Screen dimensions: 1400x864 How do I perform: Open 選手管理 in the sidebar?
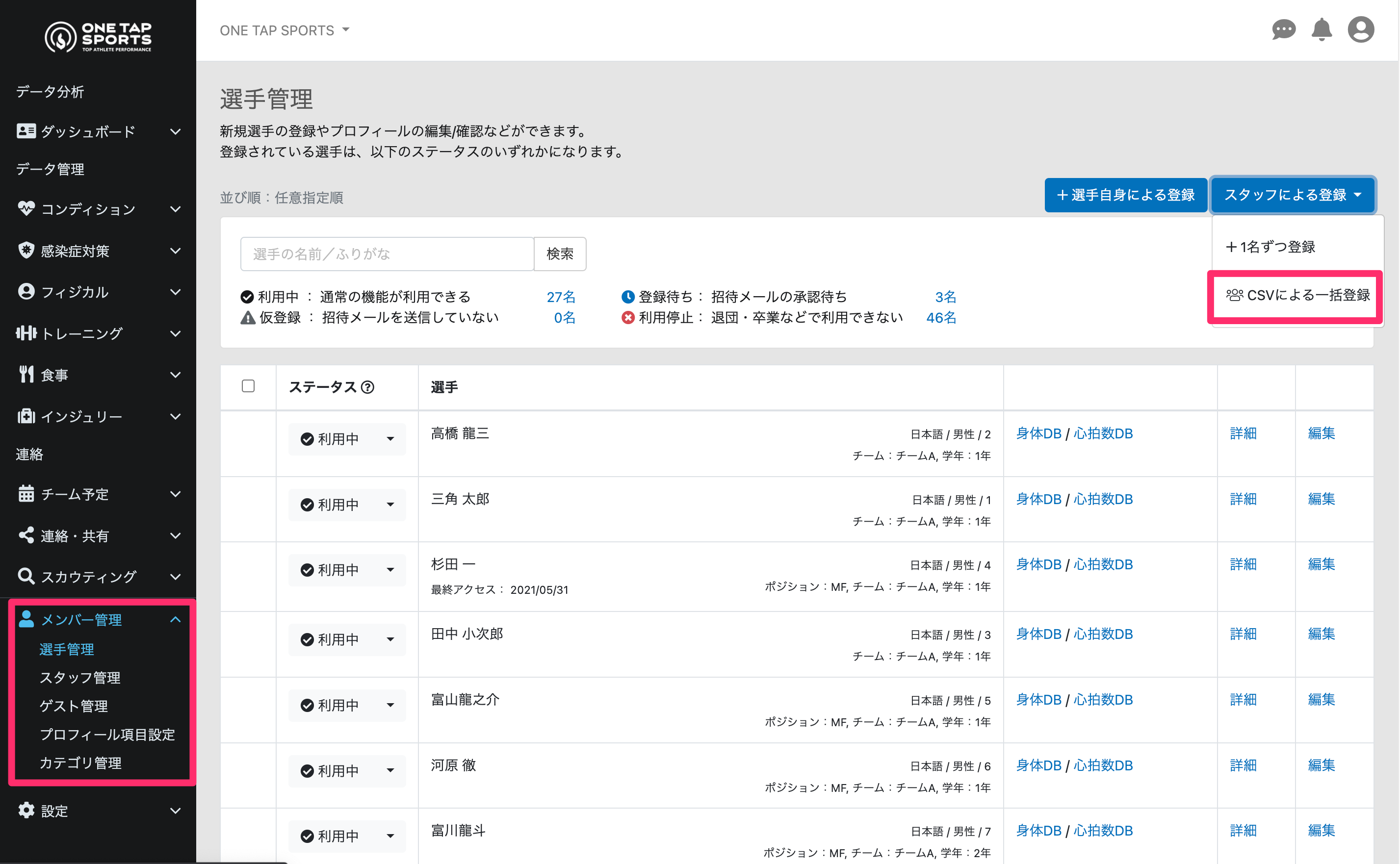click(66, 649)
